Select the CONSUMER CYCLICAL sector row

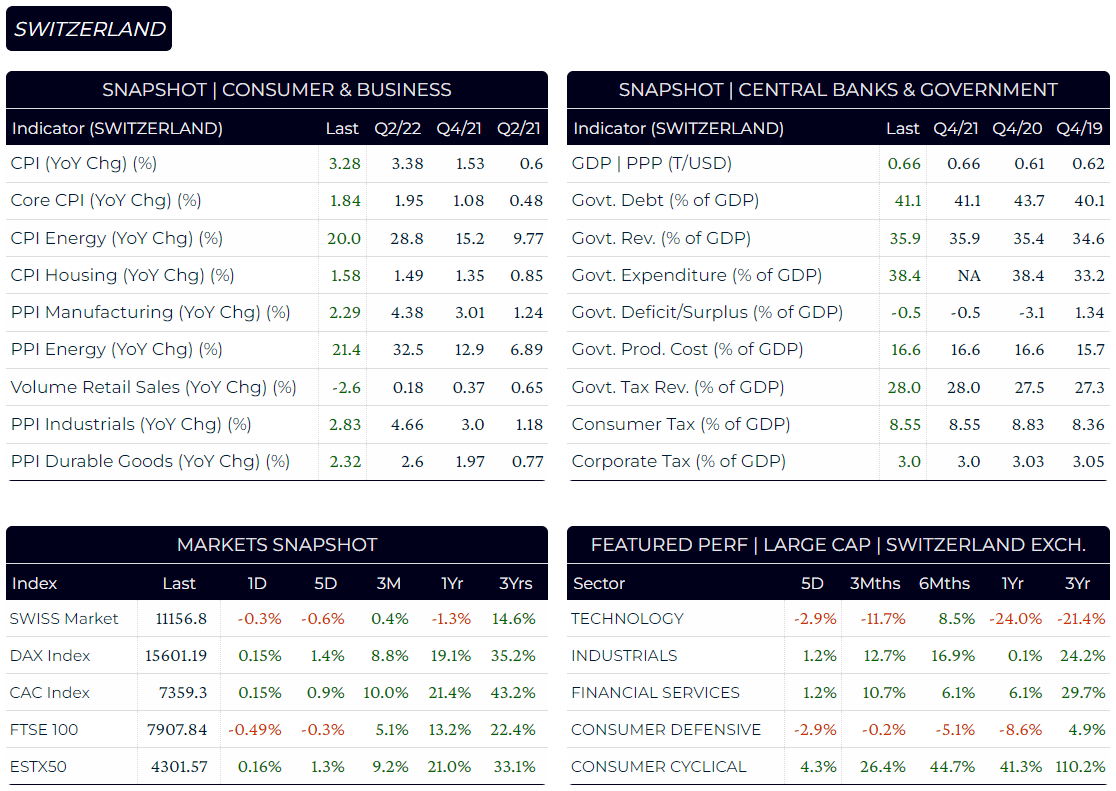point(838,767)
